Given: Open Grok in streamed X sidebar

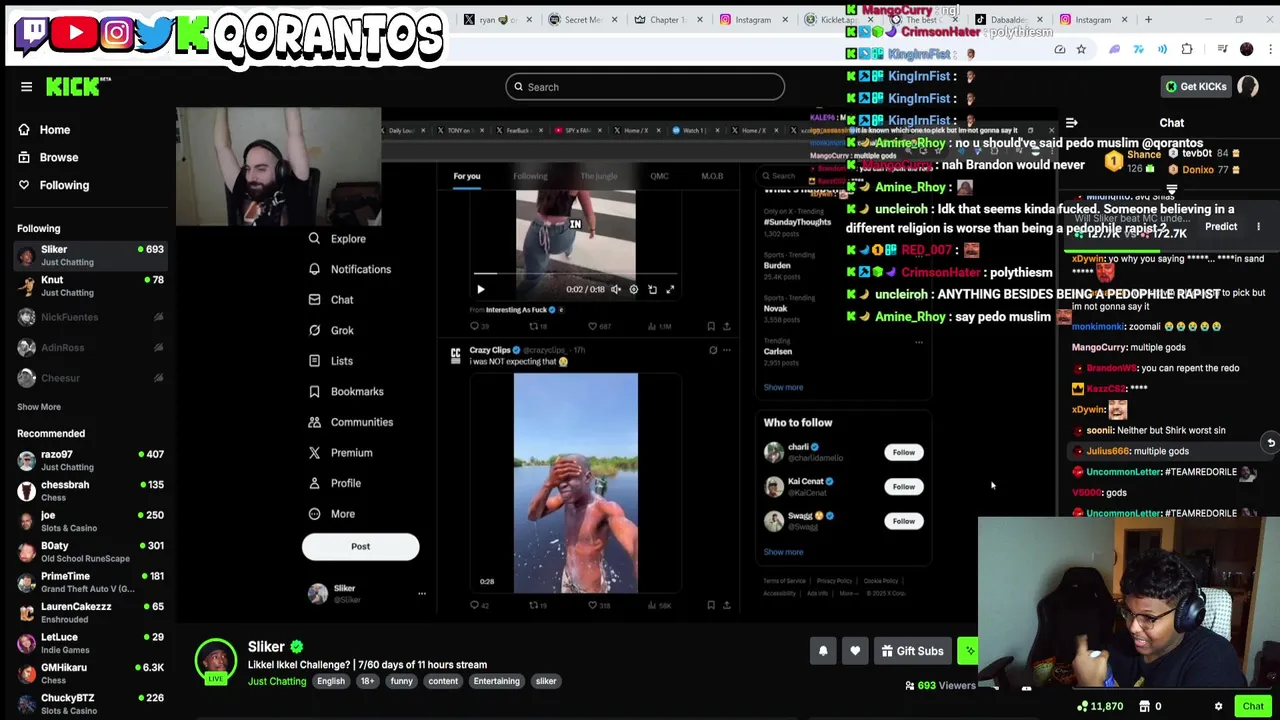Looking at the screenshot, I should [331, 330].
